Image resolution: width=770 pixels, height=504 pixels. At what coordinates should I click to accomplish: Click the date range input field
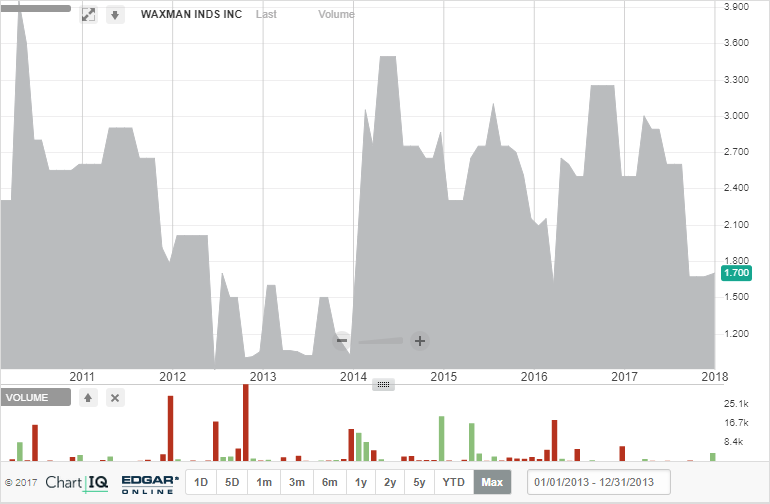[599, 482]
